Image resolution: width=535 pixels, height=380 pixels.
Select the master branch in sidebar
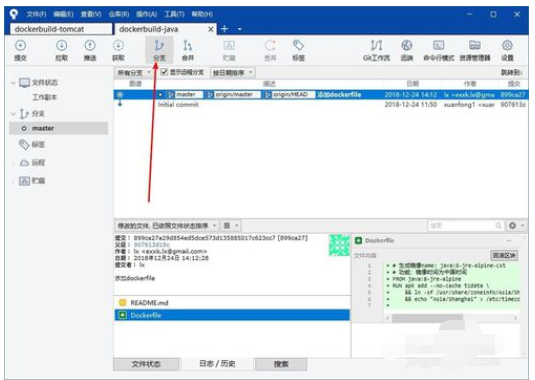tap(59, 128)
